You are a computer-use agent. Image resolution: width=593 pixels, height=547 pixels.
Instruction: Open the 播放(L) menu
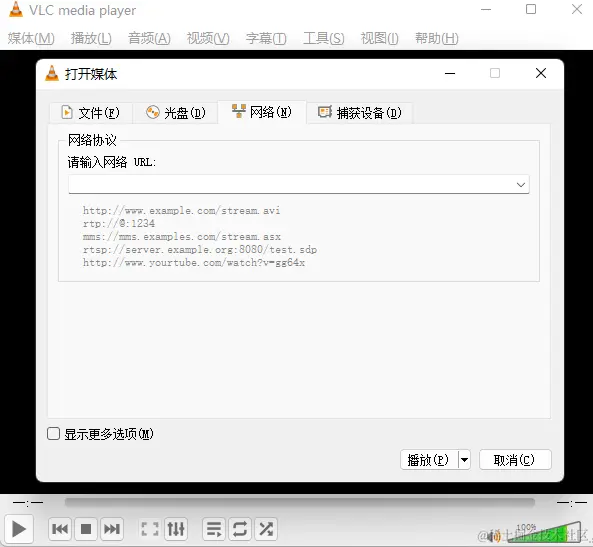tap(91, 38)
